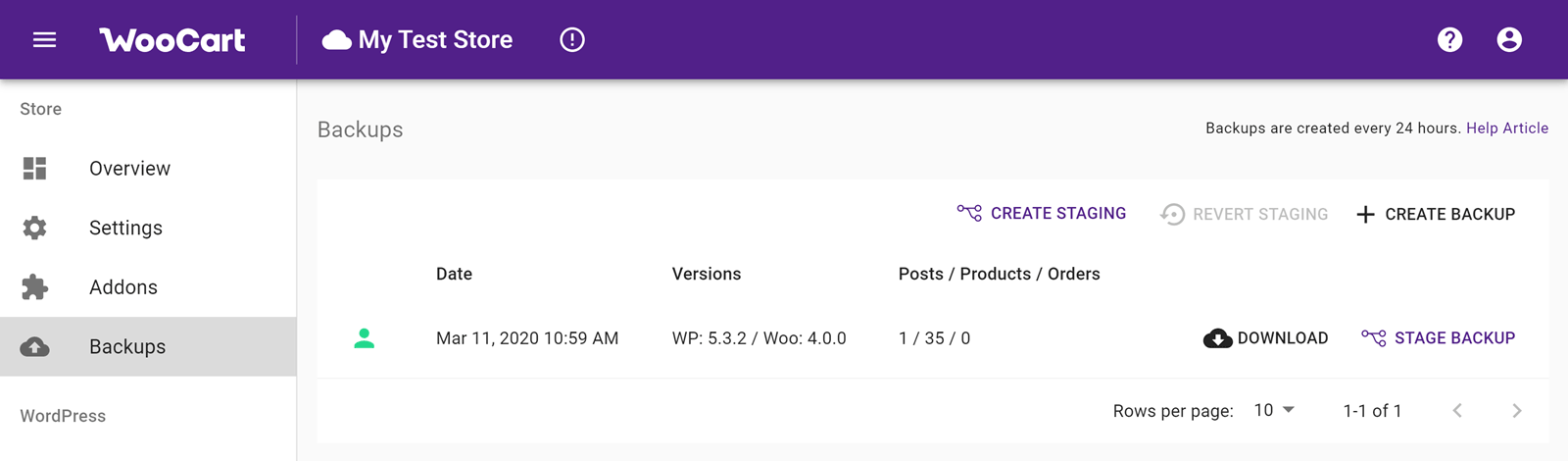Click the Download button for Mar 11 backup
Image resolution: width=1568 pixels, height=461 pixels.
[1265, 338]
